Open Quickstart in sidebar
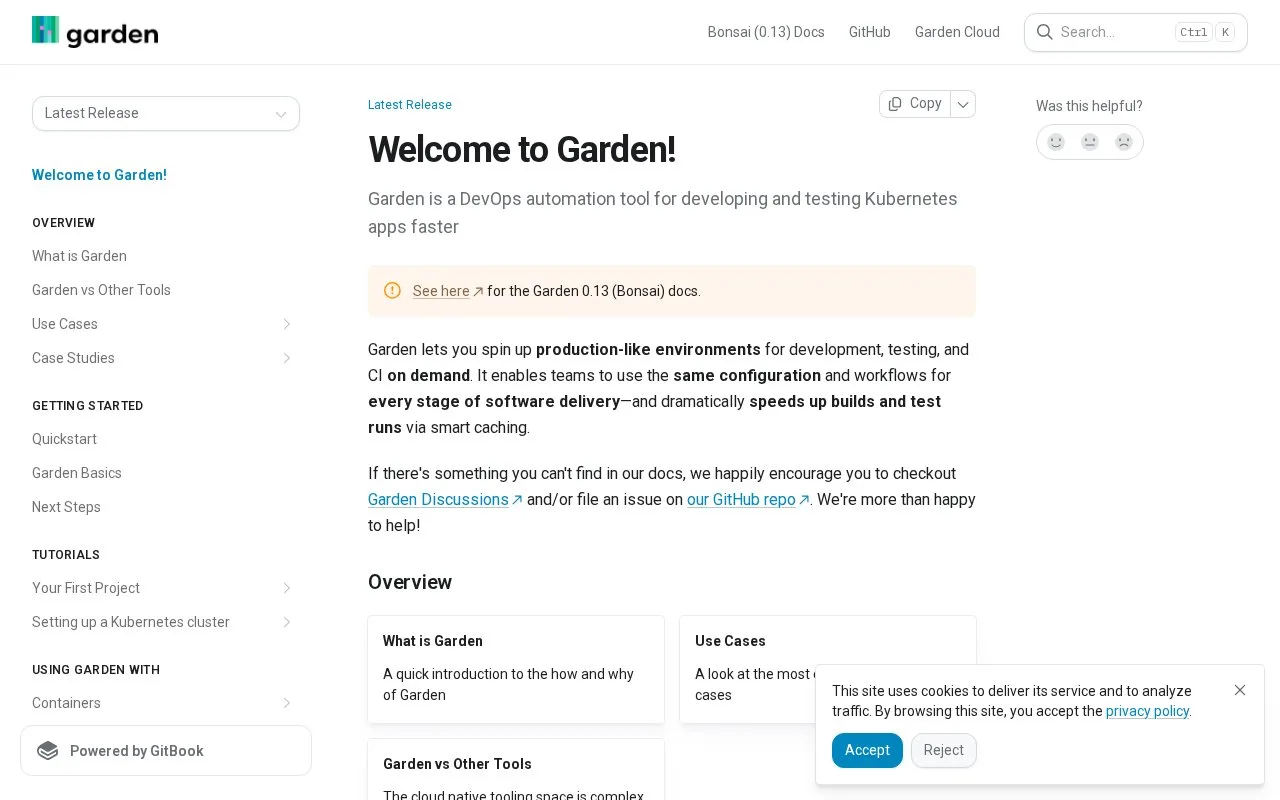 64,439
